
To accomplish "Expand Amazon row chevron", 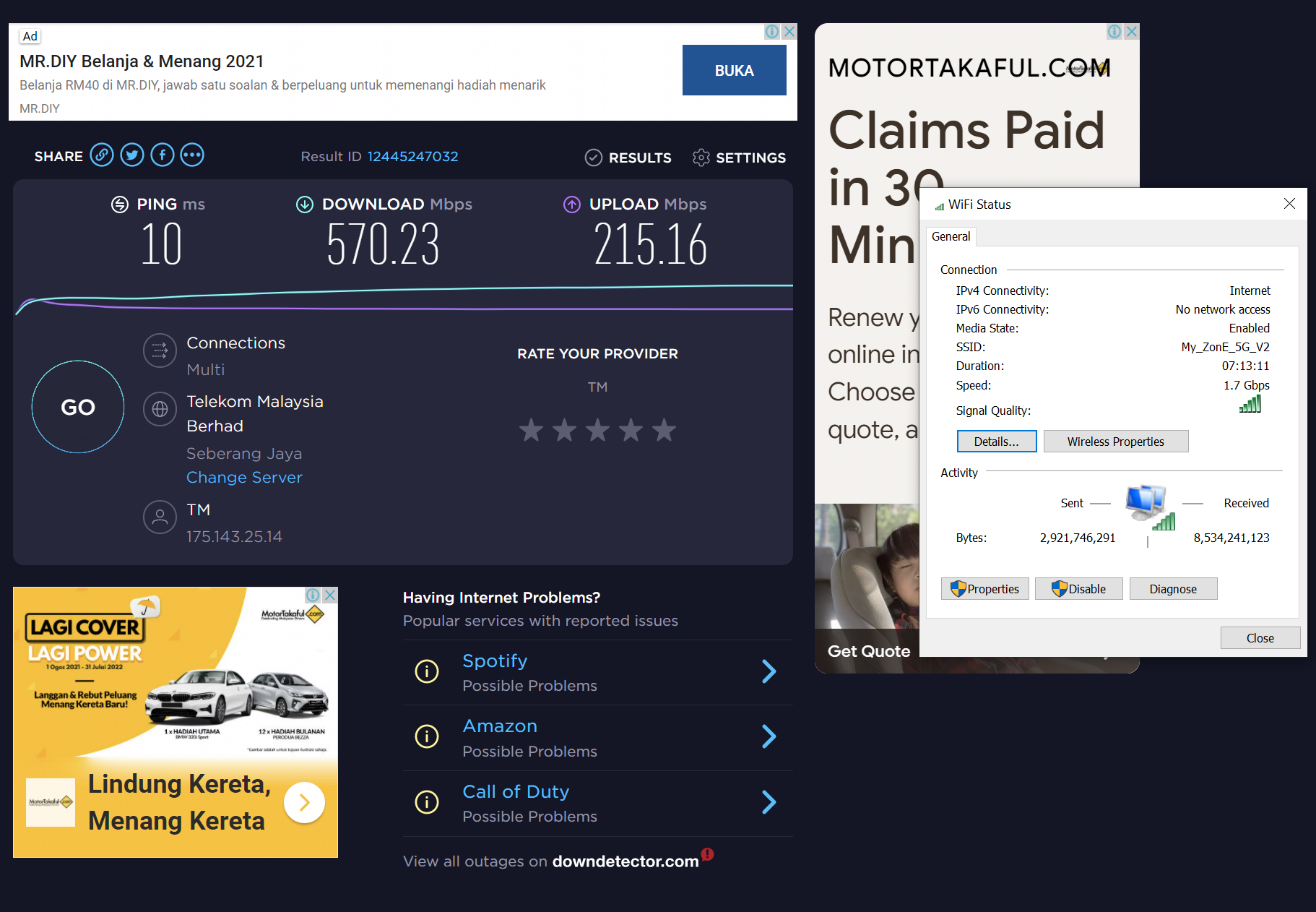I will click(769, 736).
